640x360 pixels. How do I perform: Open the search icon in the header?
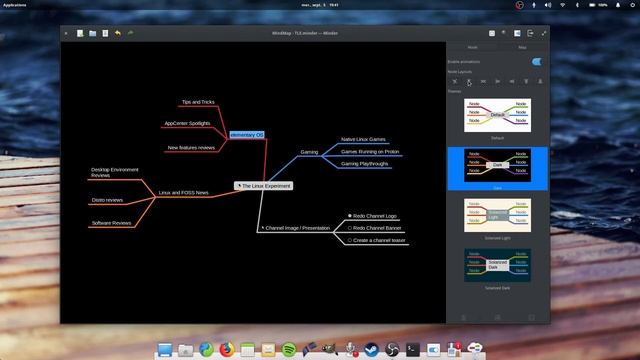click(504, 32)
